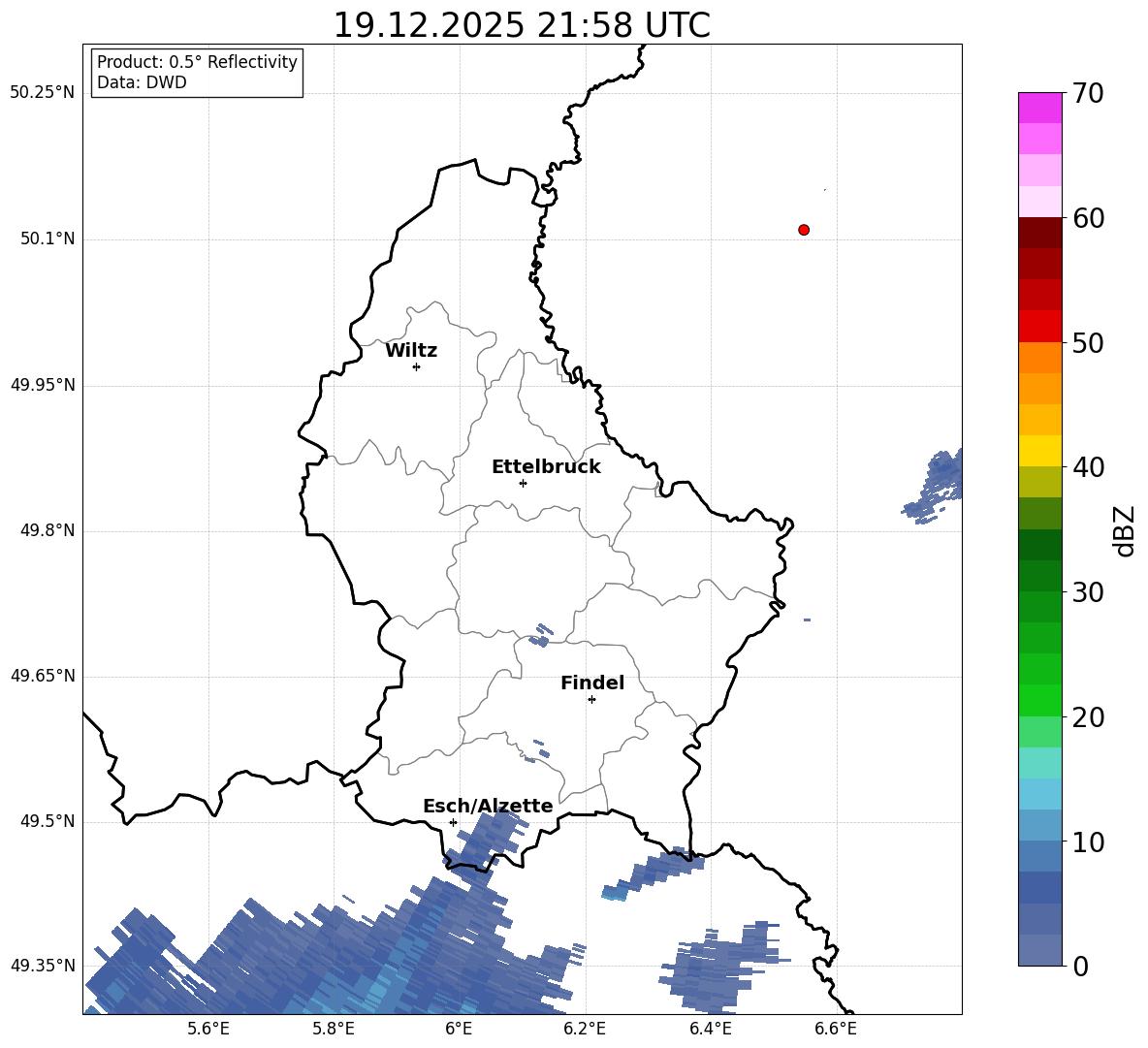Click the colorbar tick label 10
The image size is (1148, 1048).
pyautogui.click(x=1088, y=842)
